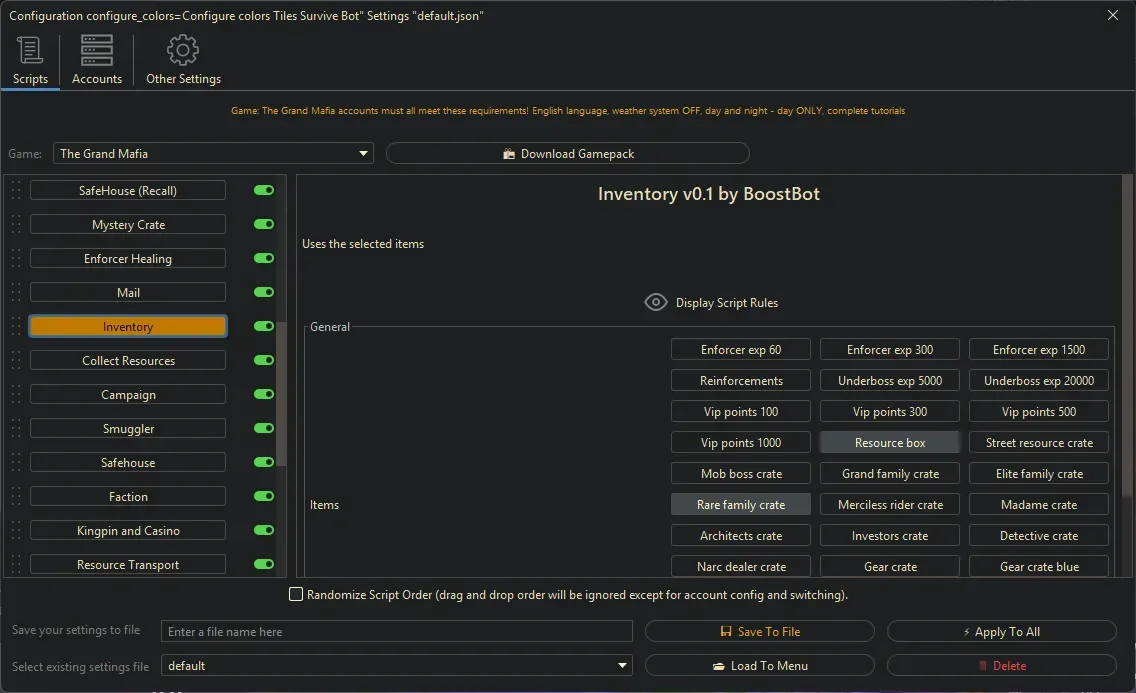Viewport: 1136px width, 693px height.
Task: Select the Street resource crate item
Action: [1039, 442]
